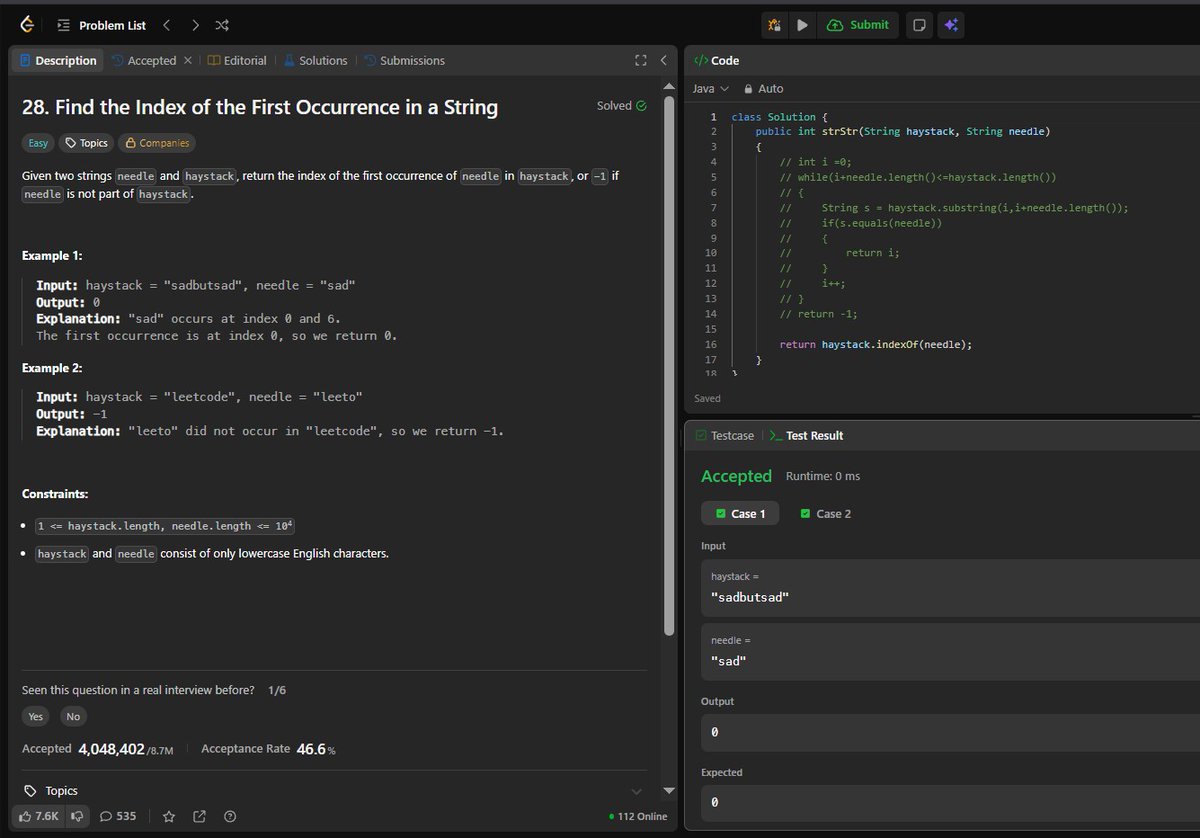
Task: Answer Yes to seen in interview
Action: pyautogui.click(x=36, y=716)
